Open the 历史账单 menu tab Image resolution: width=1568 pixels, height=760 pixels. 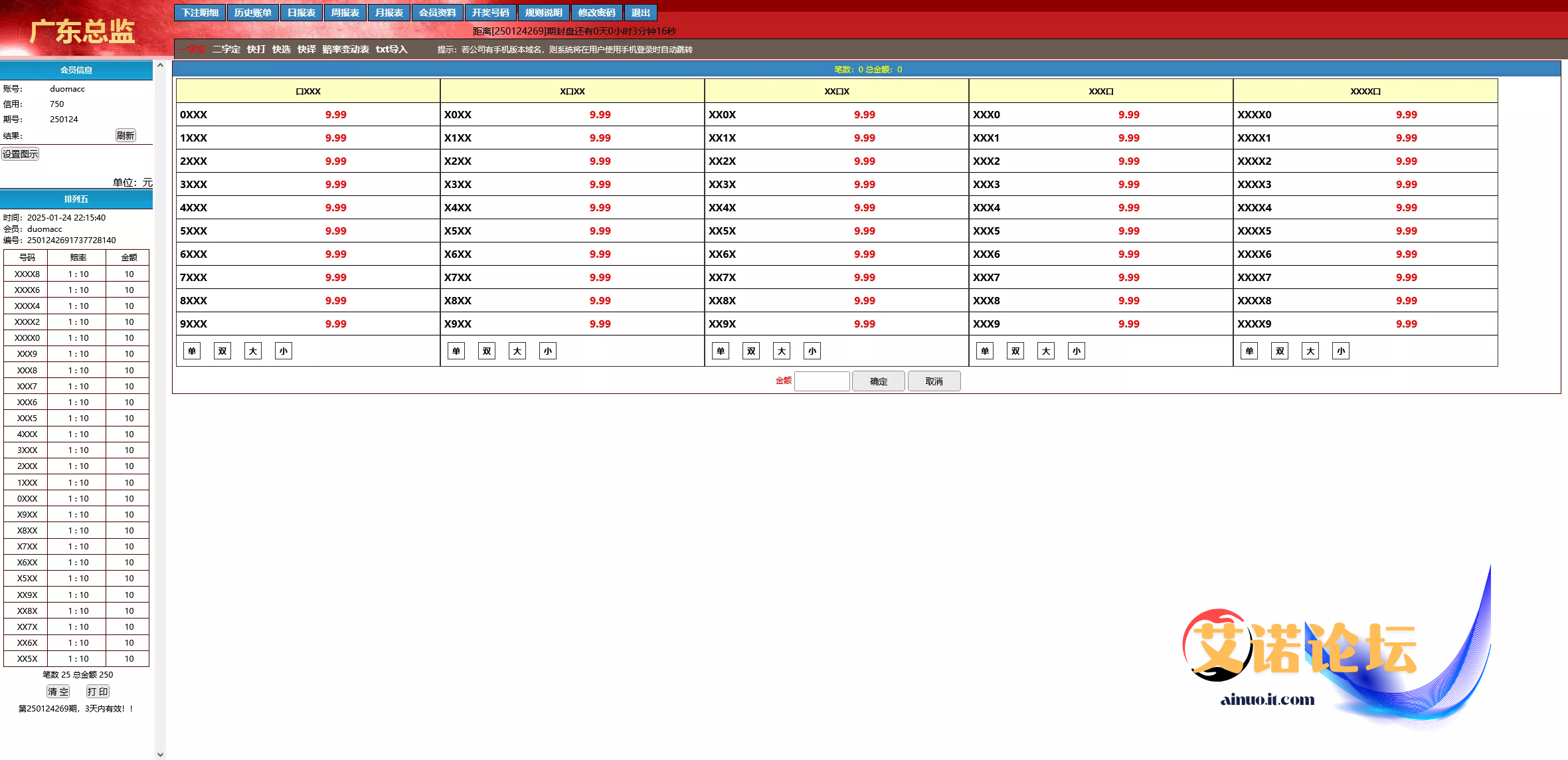[252, 13]
